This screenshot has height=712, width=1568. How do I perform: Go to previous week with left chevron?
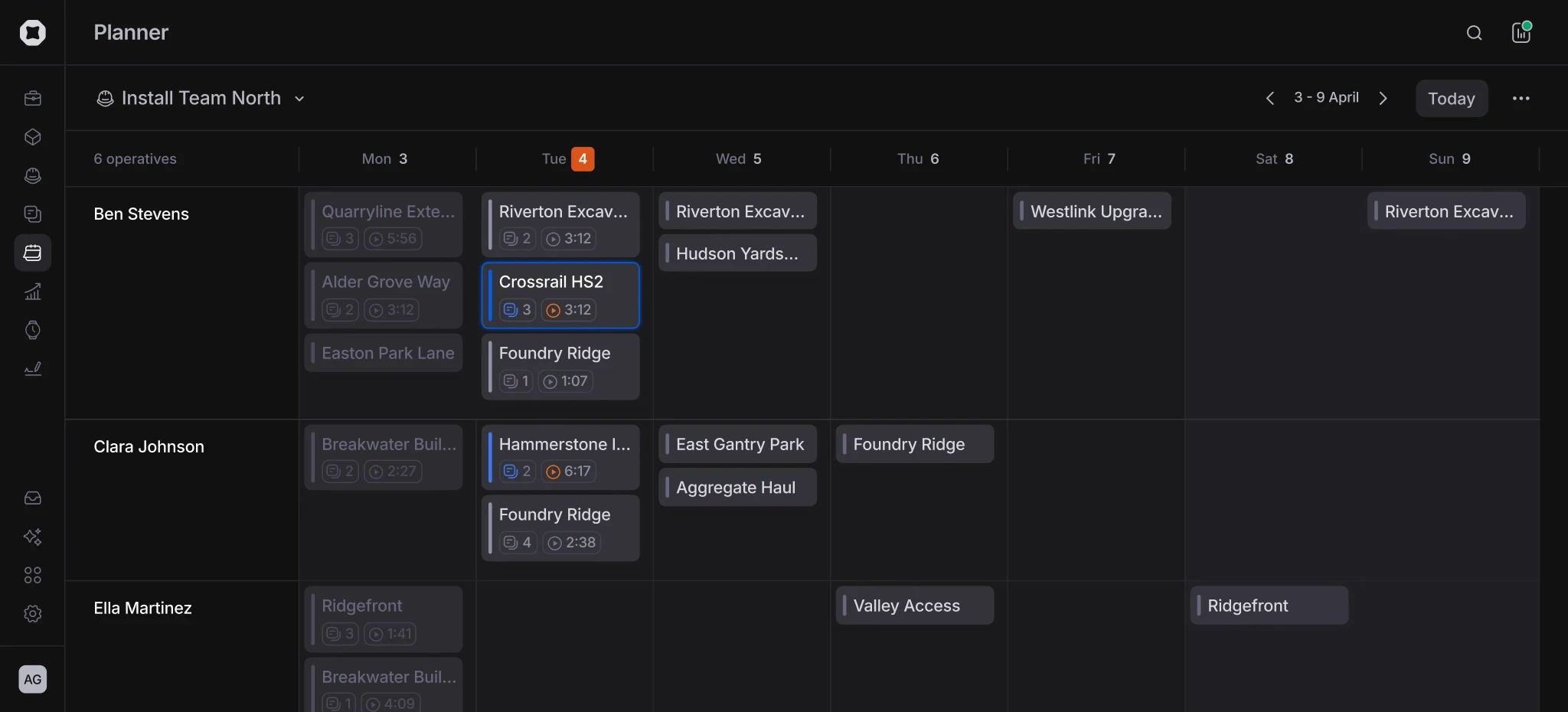[x=1270, y=98]
